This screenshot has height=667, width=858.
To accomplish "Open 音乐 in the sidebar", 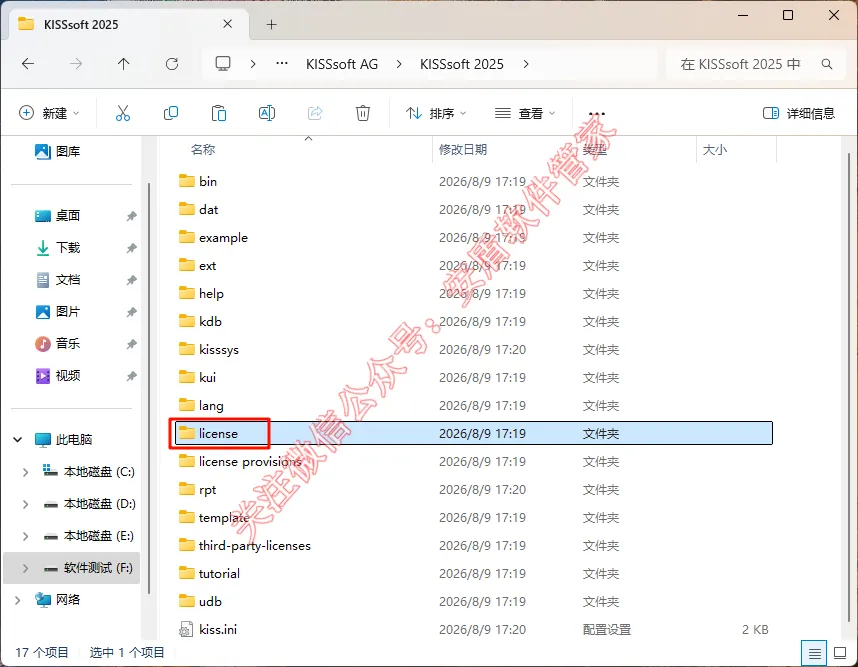I will (x=57, y=344).
